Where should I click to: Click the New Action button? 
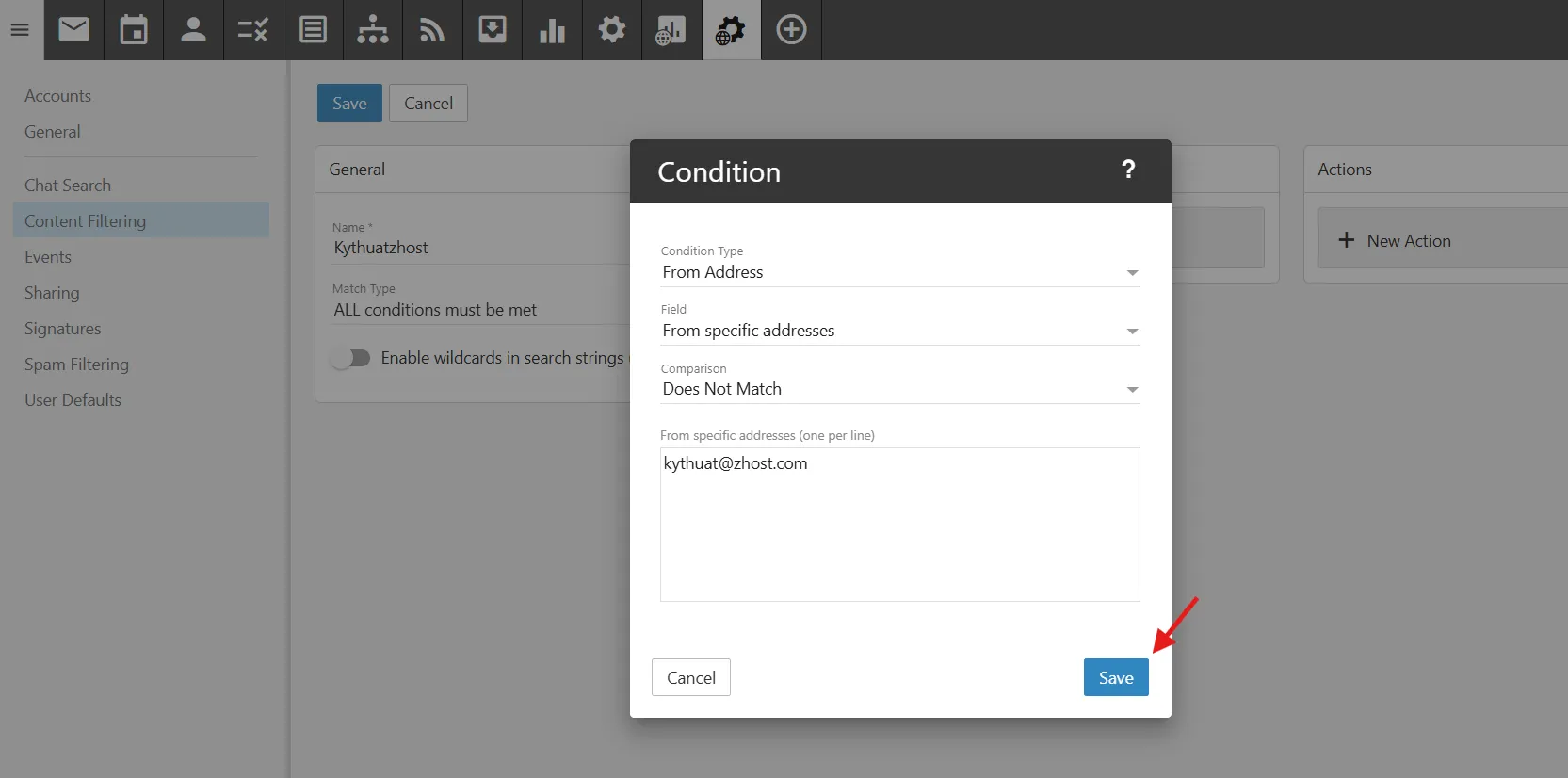click(1408, 240)
